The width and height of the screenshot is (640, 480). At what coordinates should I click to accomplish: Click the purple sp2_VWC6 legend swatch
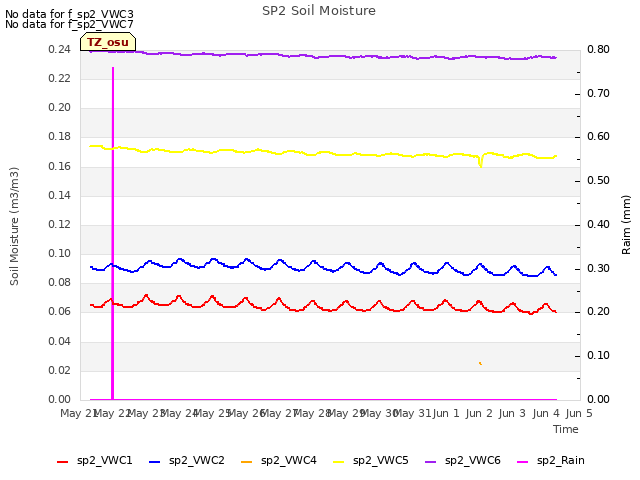pyautogui.click(x=431, y=462)
